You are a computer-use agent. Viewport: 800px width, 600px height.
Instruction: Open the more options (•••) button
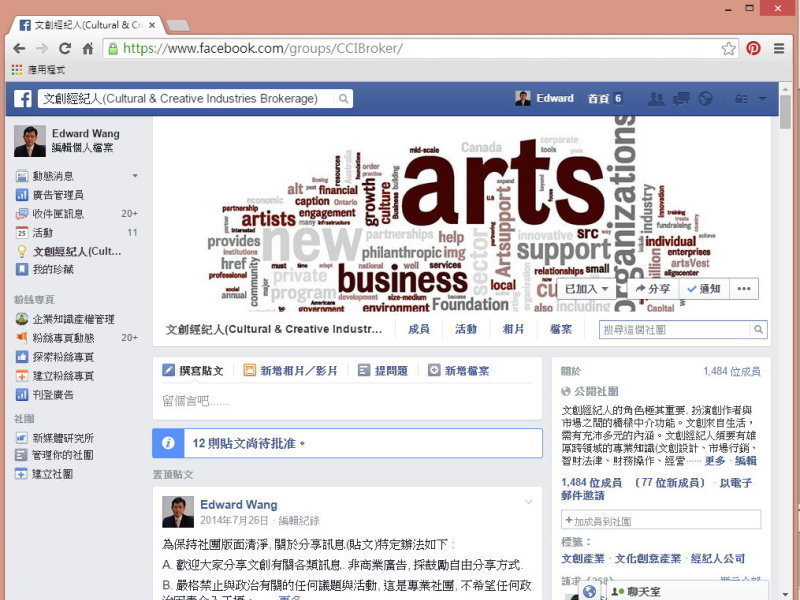(743, 288)
